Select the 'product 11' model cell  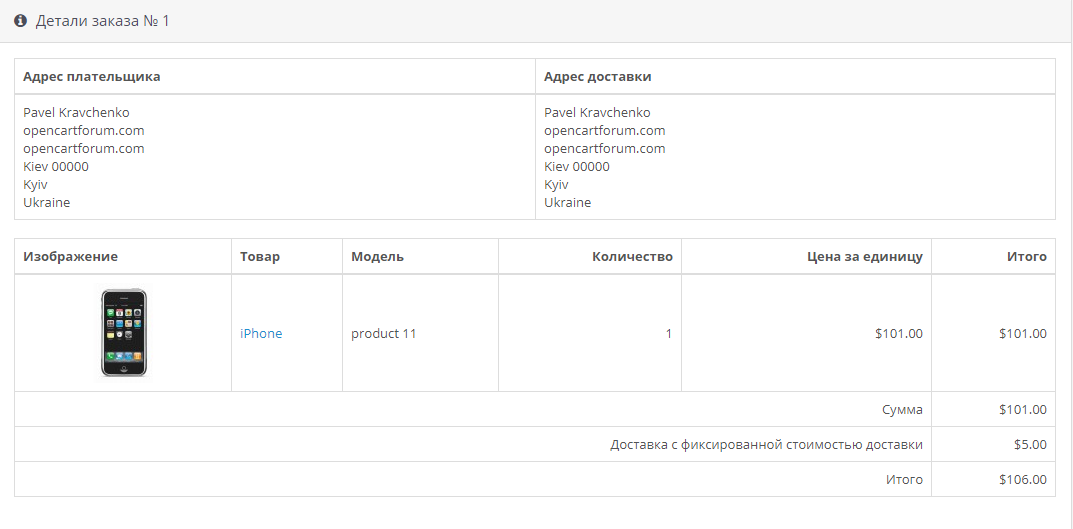pos(383,334)
